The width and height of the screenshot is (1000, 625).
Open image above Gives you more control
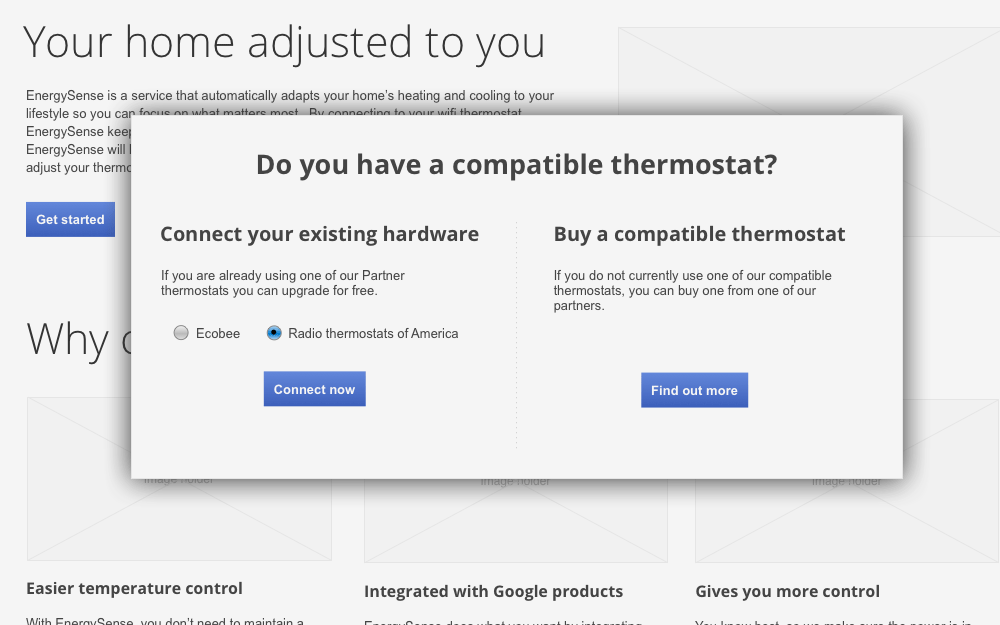click(x=846, y=520)
